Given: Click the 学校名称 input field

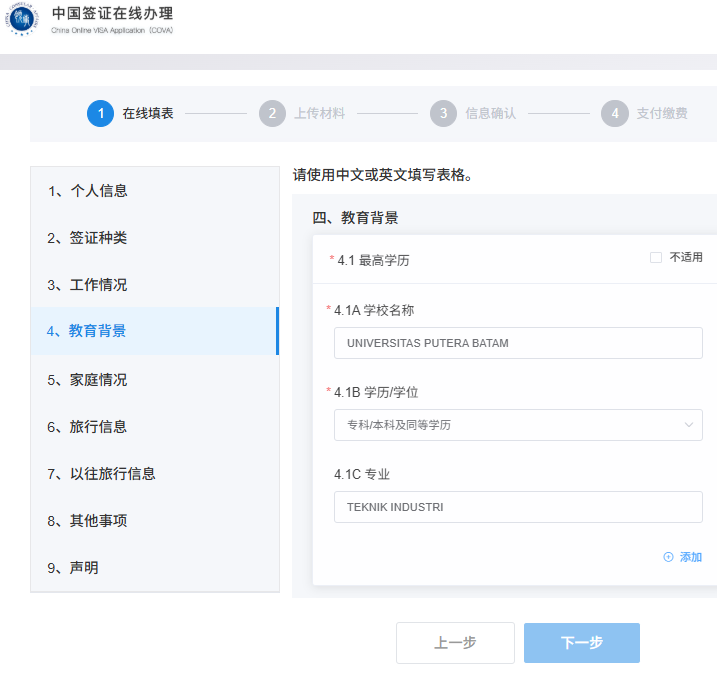Looking at the screenshot, I should [x=518, y=343].
